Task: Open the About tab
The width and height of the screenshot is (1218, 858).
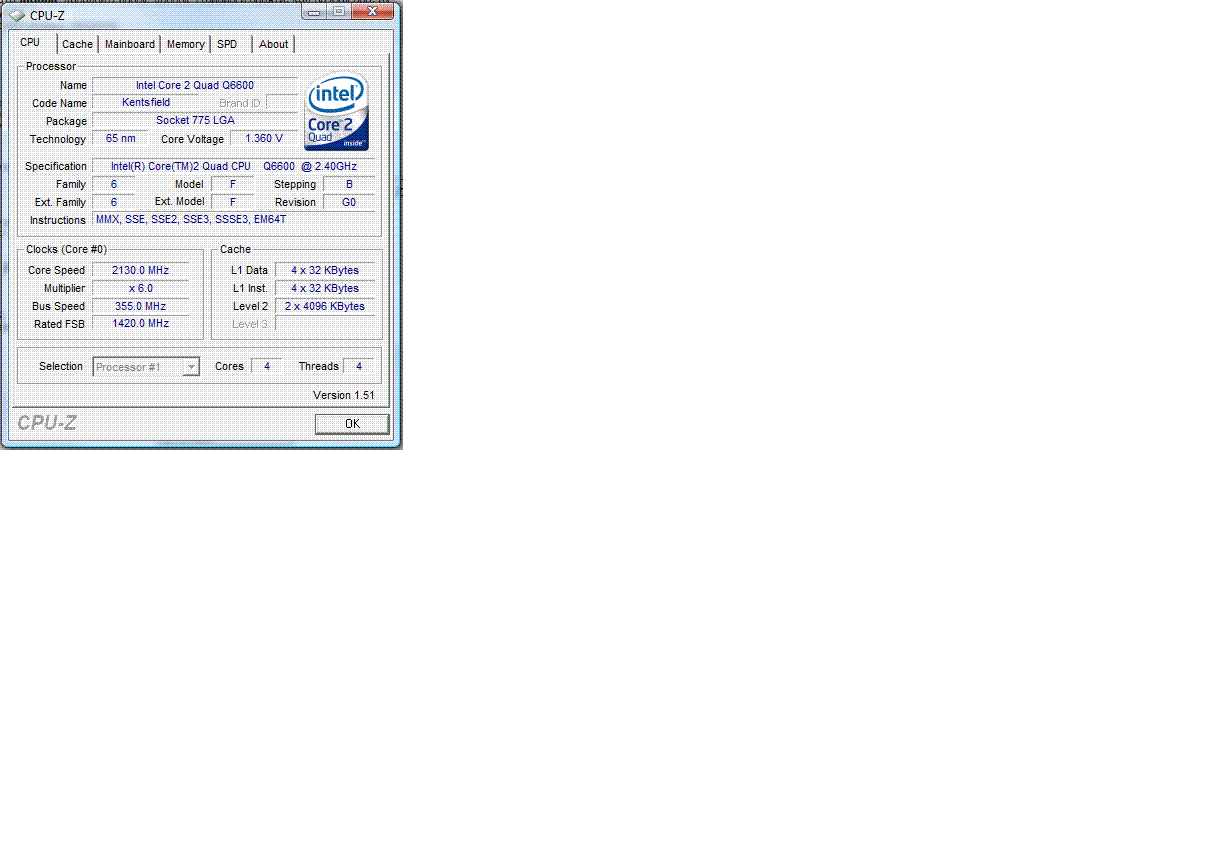Action: click(273, 44)
